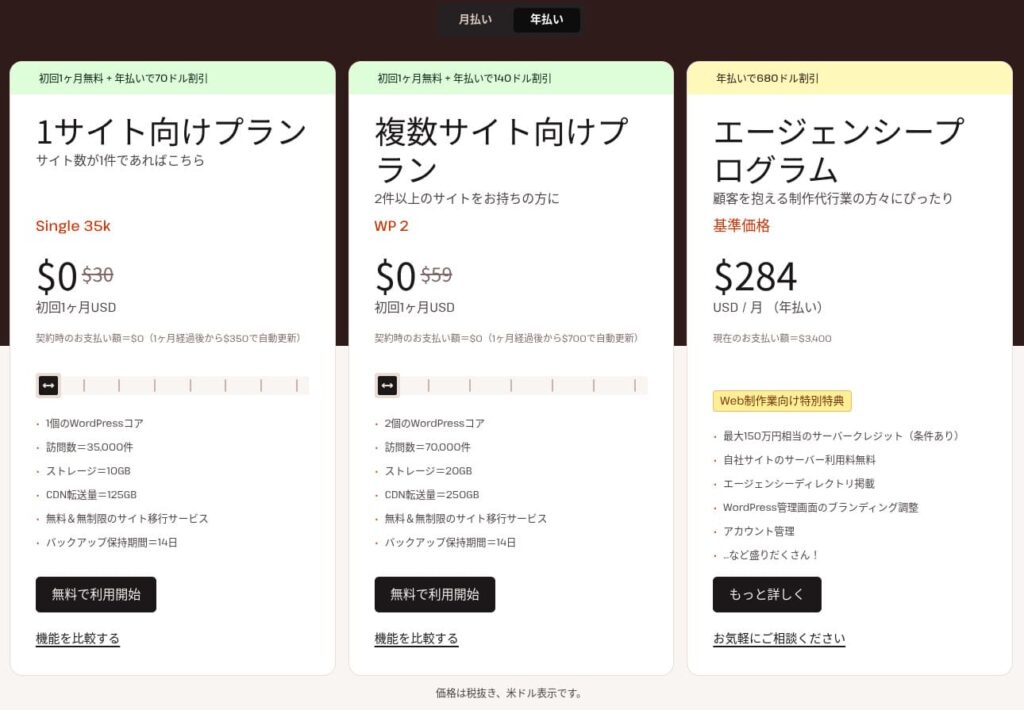This screenshot has height=710, width=1024.
Task: Click the ↔ slider handle on the Single 35k plan
Action: pos(48,385)
